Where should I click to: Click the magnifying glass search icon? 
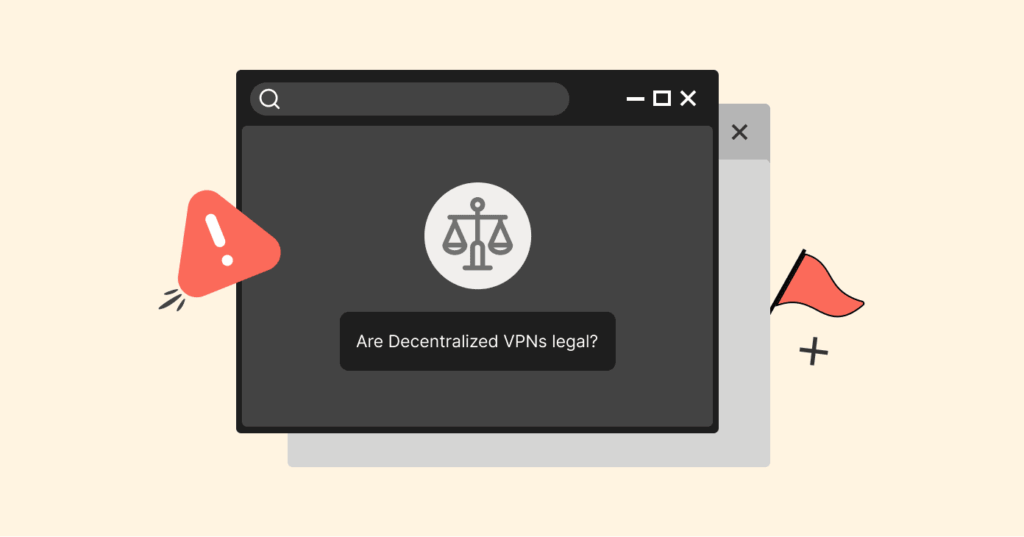270,99
